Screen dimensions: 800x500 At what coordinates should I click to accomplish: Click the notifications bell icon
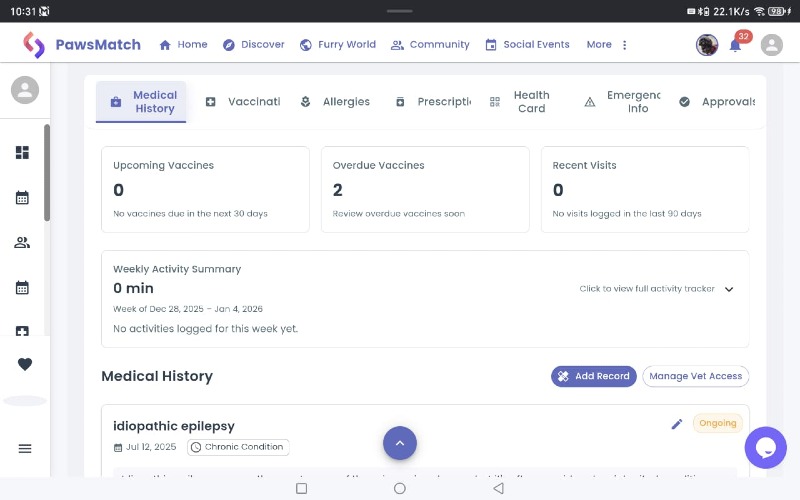[735, 45]
